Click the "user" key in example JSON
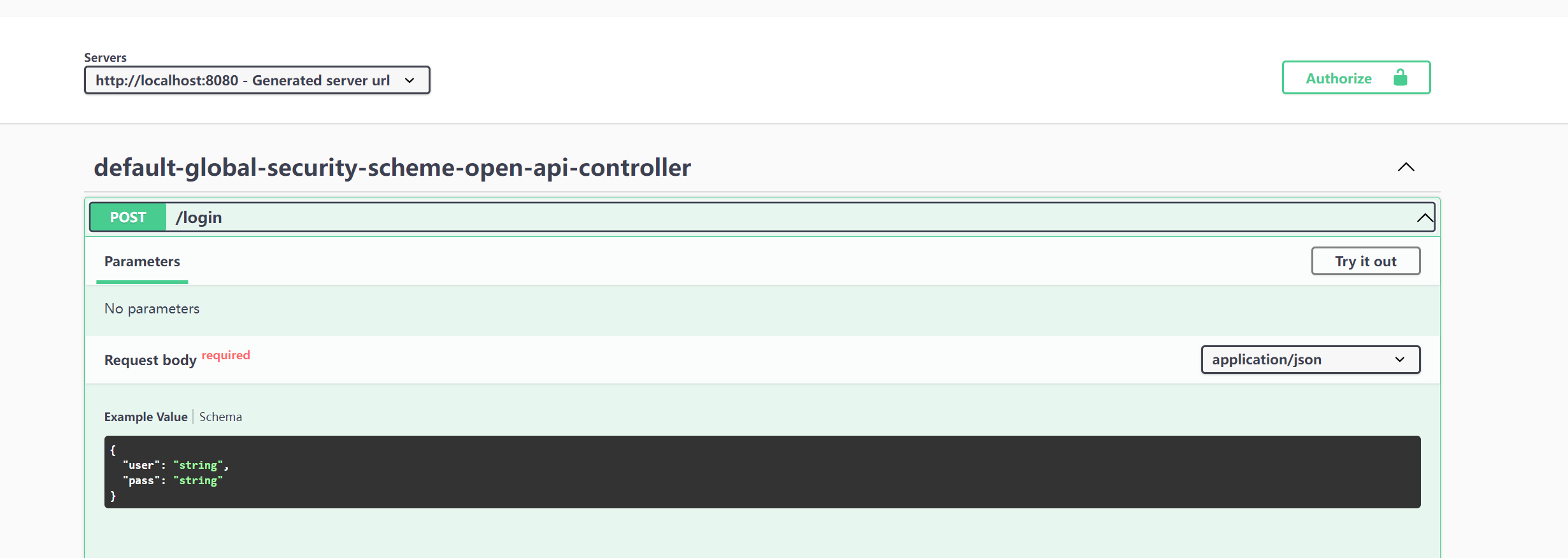This screenshot has height=558, width=1568. coord(141,465)
